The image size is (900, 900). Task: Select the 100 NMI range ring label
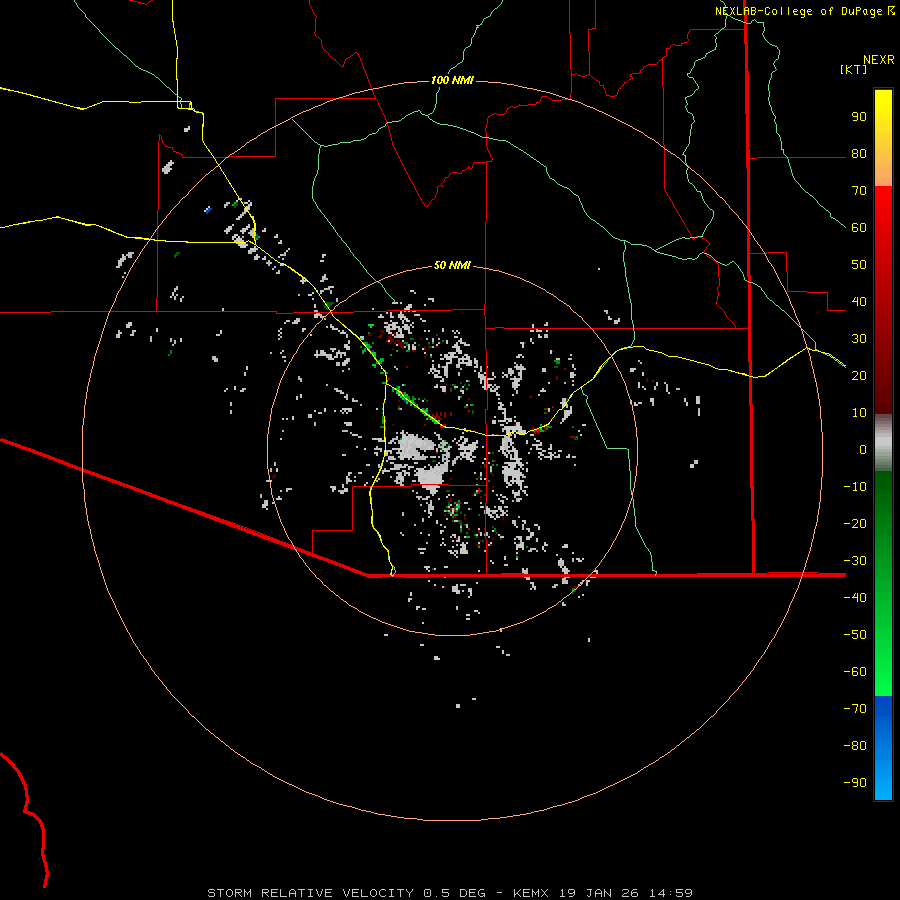click(452, 80)
